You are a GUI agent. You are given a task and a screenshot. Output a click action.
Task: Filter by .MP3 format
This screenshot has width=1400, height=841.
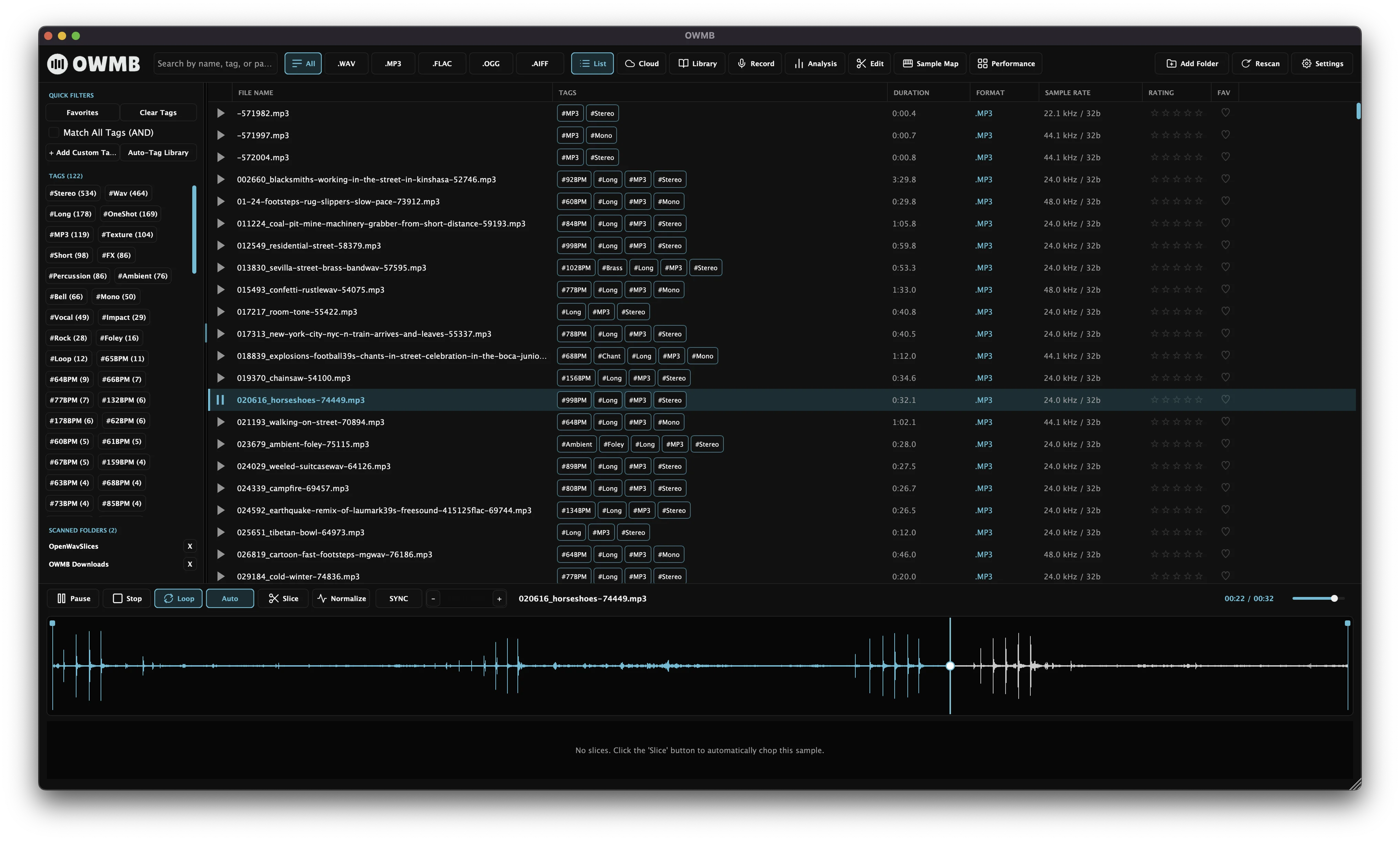tap(393, 63)
